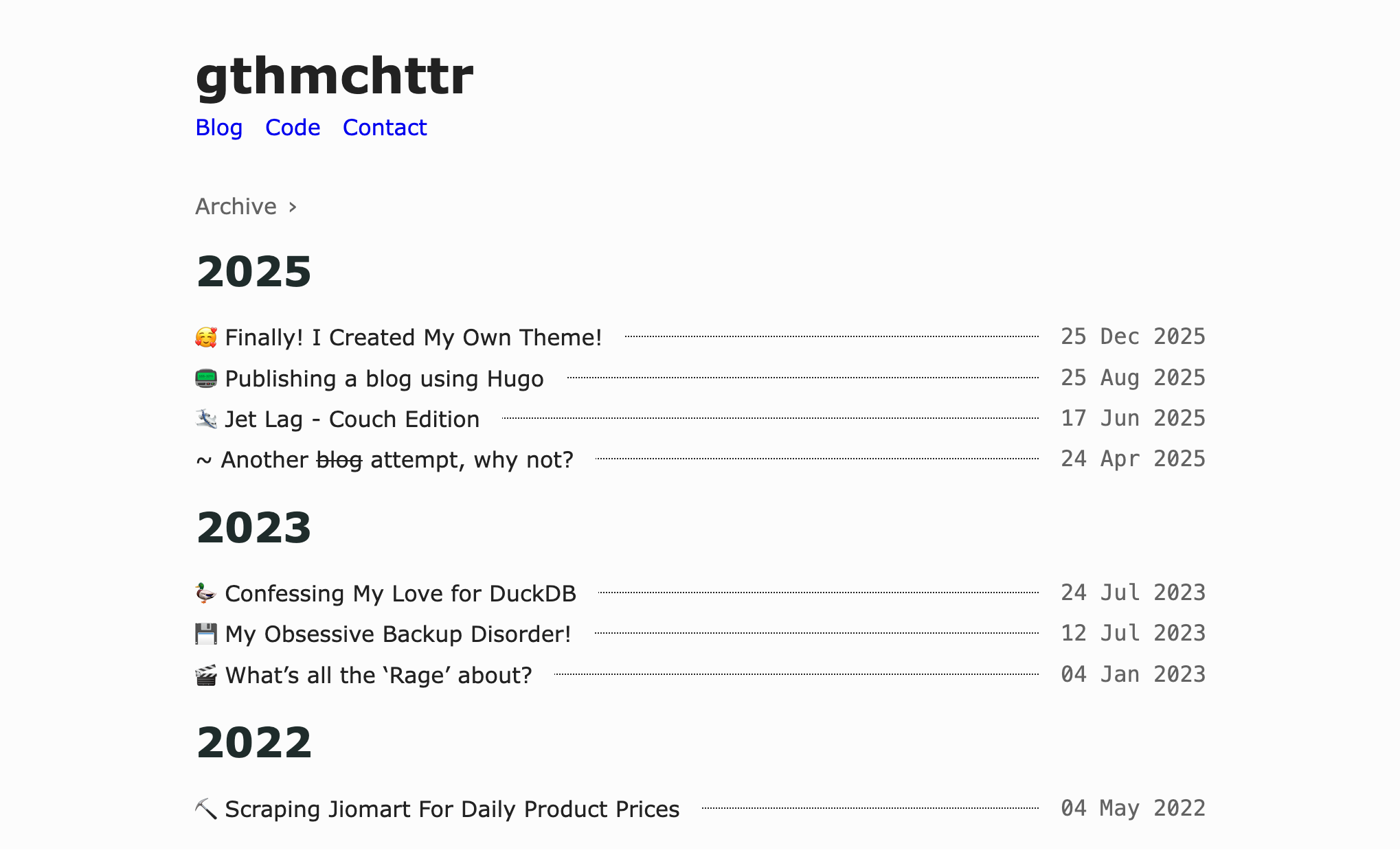1400x850 pixels.
Task: Open the Contact navigation link
Action: click(385, 128)
